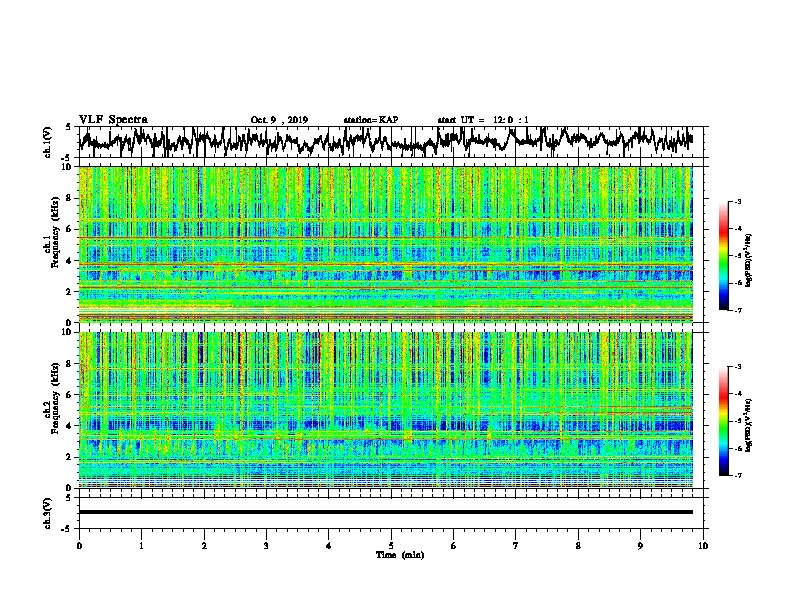Click the '5' tick on ch.3(V) axis
This screenshot has height=612, width=792.
[68, 498]
